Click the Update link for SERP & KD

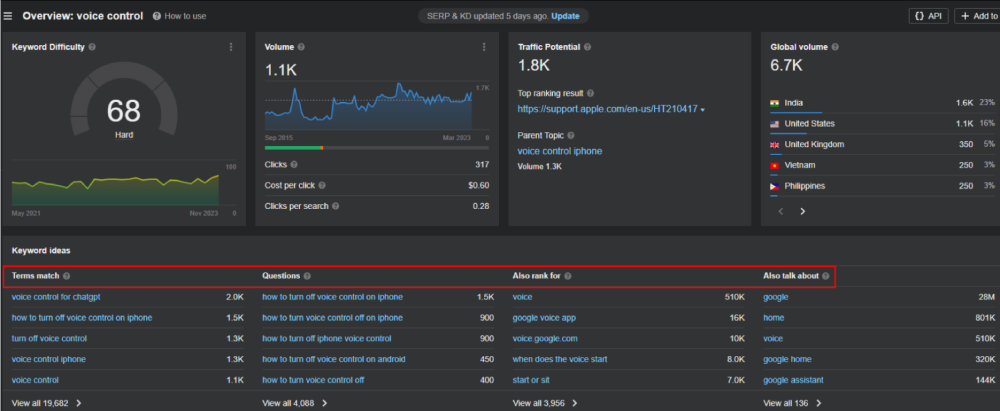(x=565, y=16)
